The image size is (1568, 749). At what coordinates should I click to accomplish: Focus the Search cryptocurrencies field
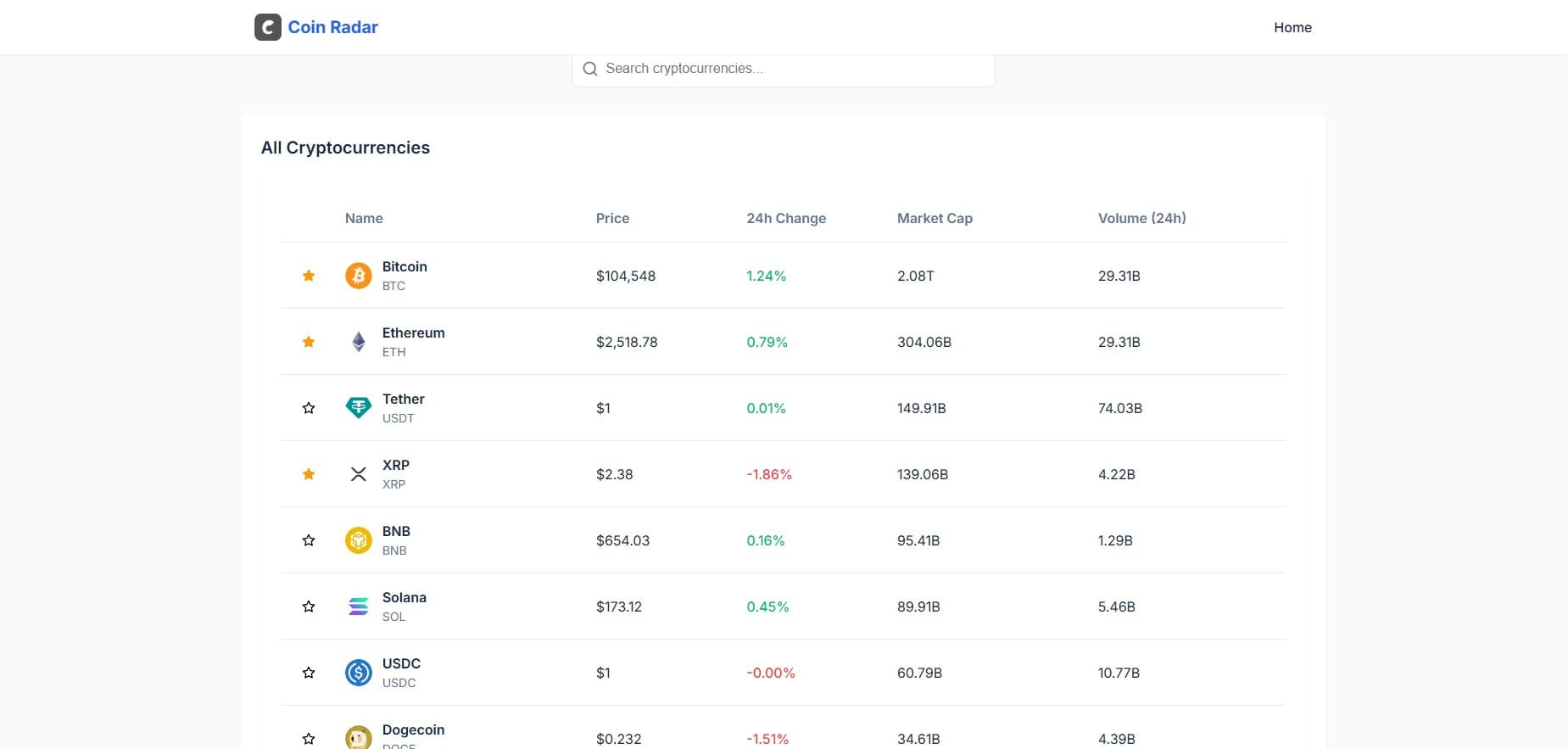(783, 69)
